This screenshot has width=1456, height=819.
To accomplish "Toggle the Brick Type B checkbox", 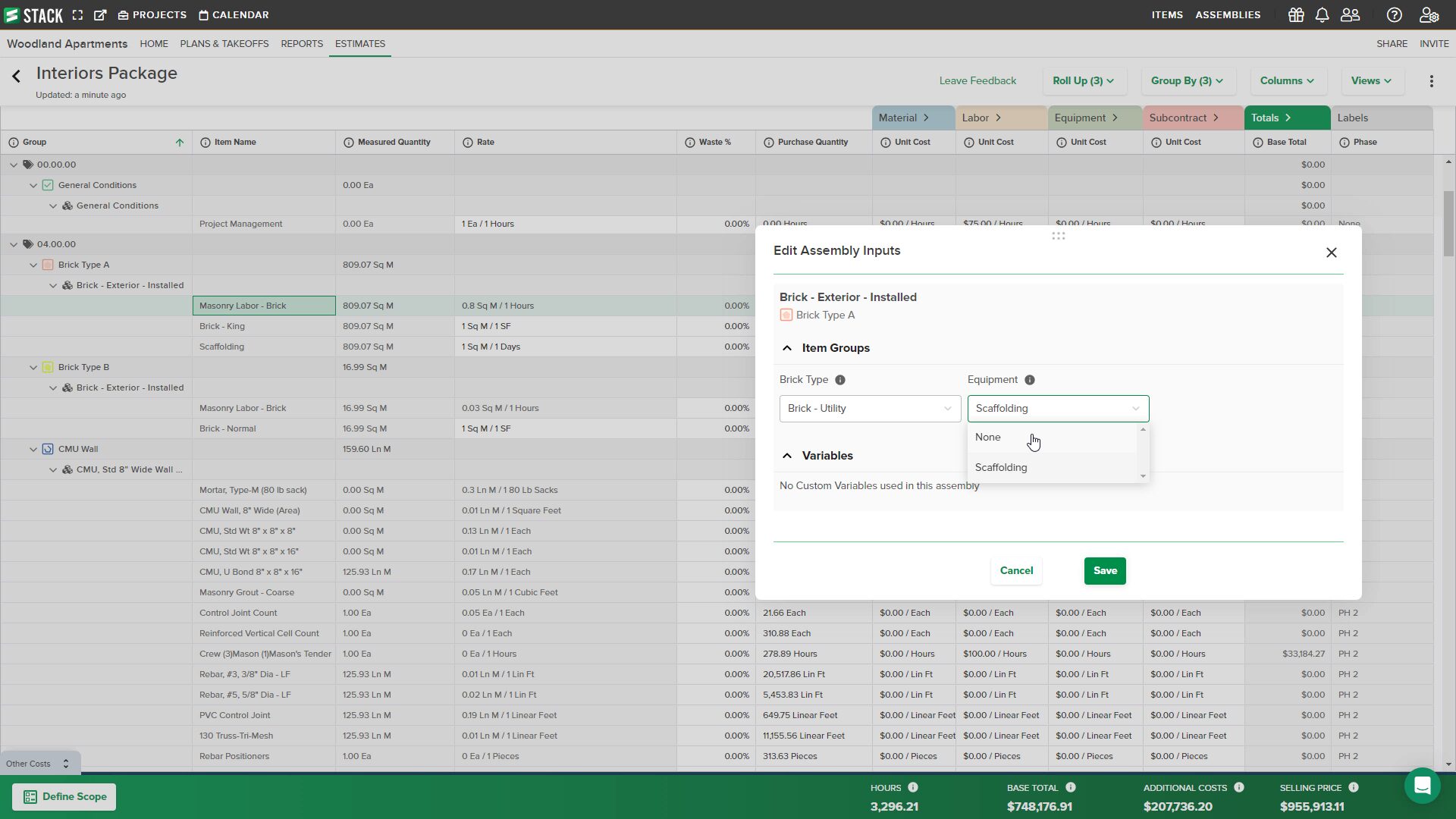I will pos(47,366).
